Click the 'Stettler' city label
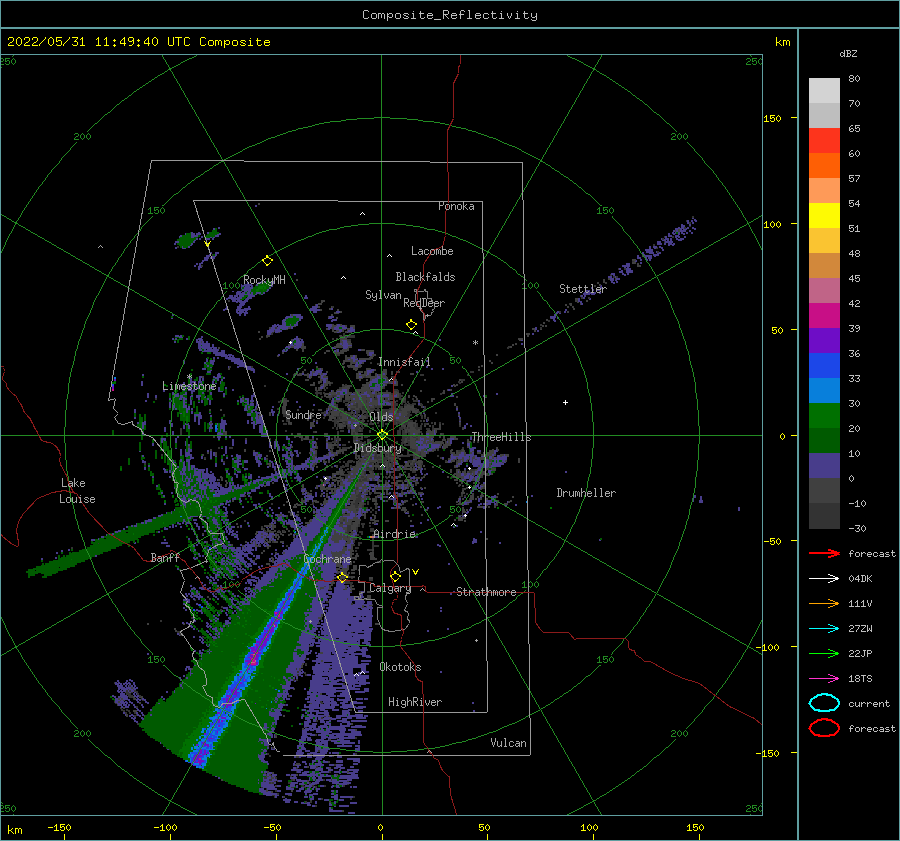The image size is (900, 841). coord(583,289)
